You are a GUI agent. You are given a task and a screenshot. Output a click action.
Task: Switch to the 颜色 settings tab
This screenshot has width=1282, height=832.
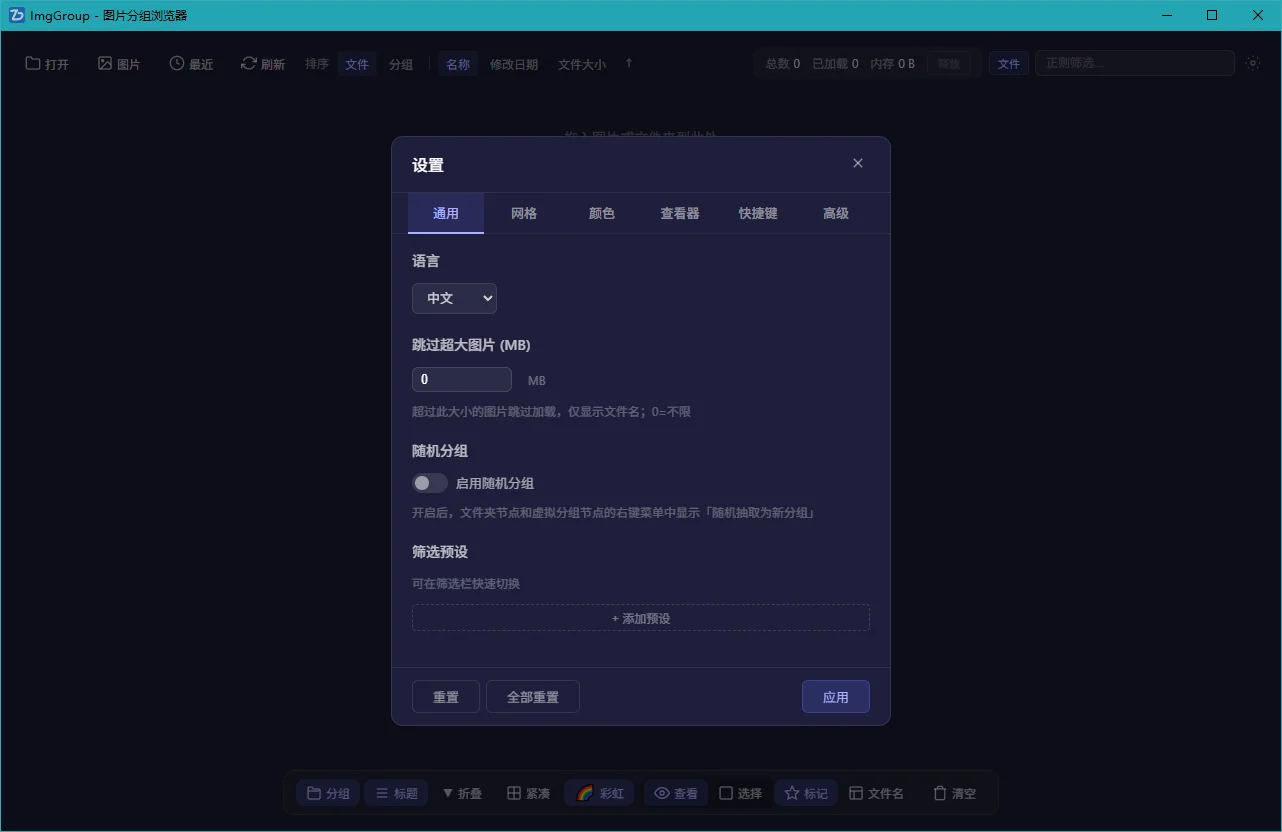pos(602,213)
